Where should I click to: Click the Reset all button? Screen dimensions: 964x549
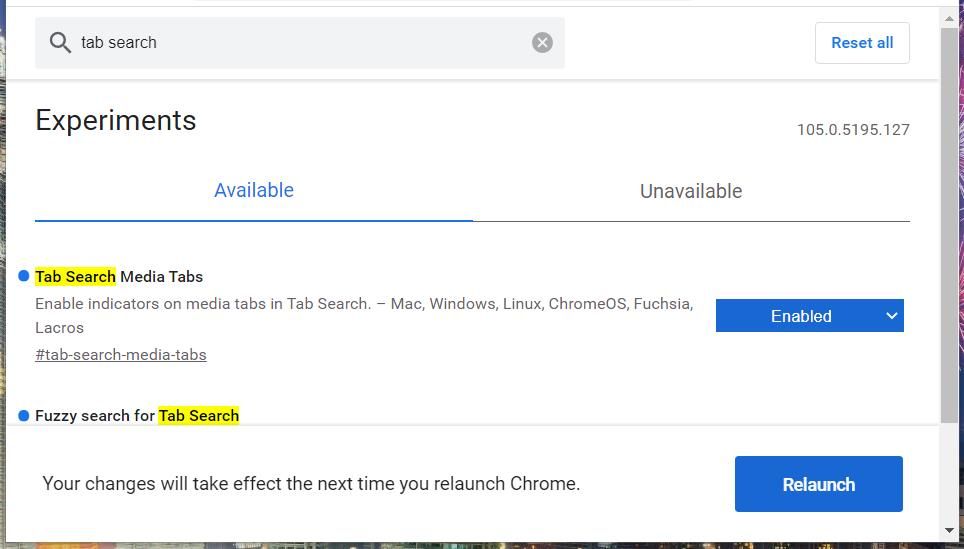(x=862, y=43)
